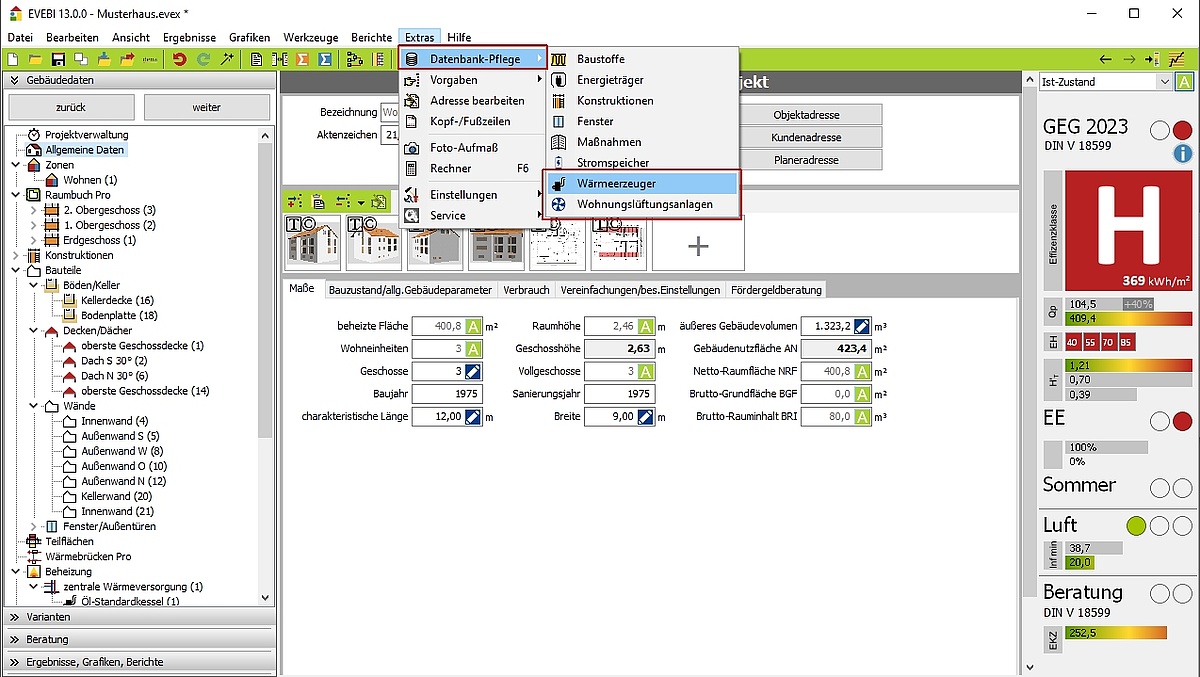1200x677 pixels.
Task: Click the redo arrow in the toolbar
Action: [203, 59]
